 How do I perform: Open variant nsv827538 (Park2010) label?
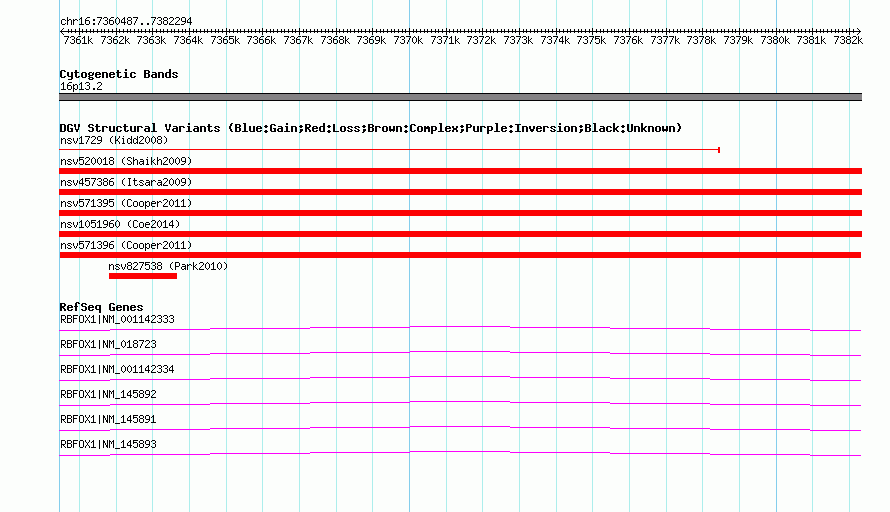coord(168,266)
